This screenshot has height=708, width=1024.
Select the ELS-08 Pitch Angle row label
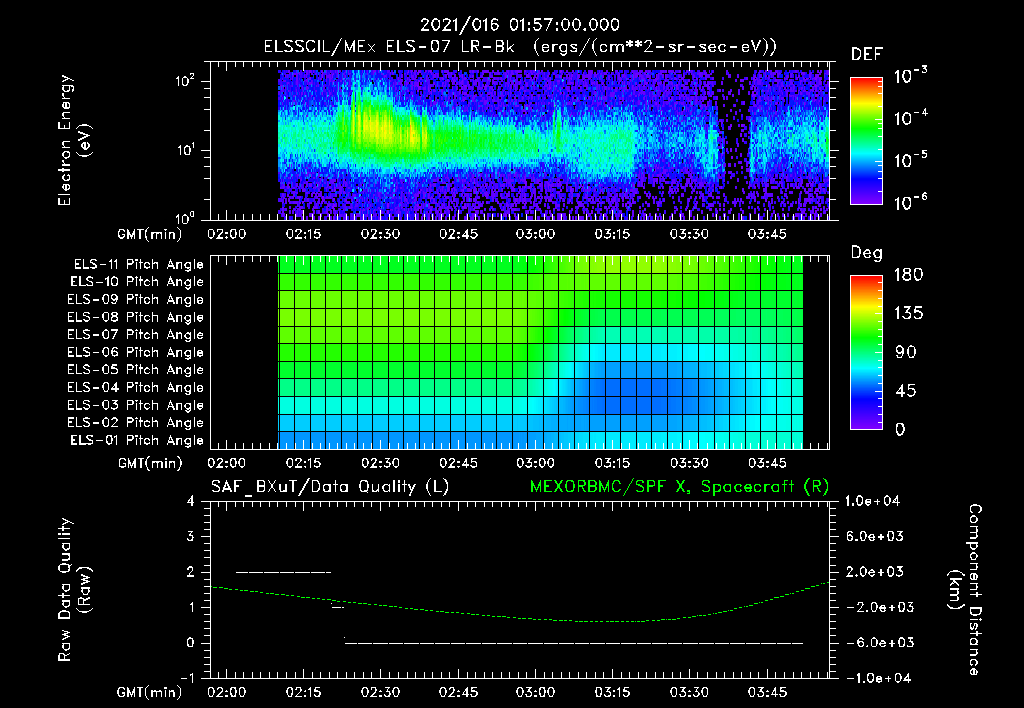point(136,317)
